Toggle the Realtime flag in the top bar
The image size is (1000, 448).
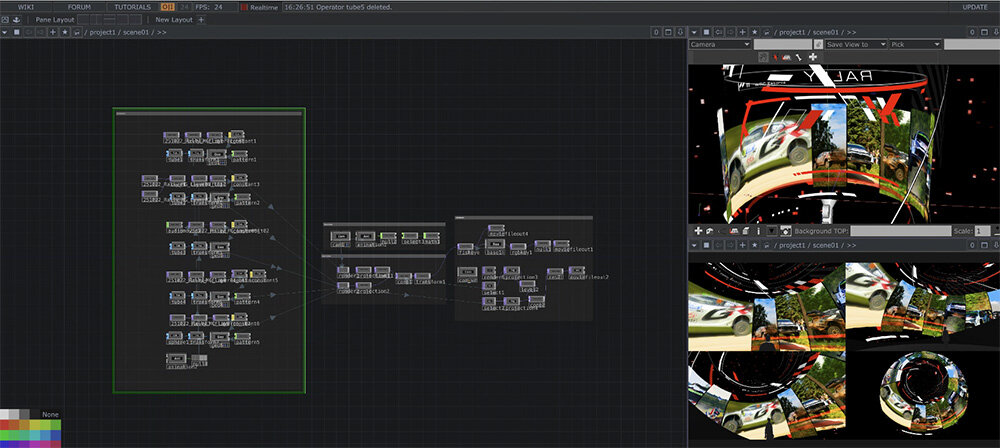click(244, 7)
